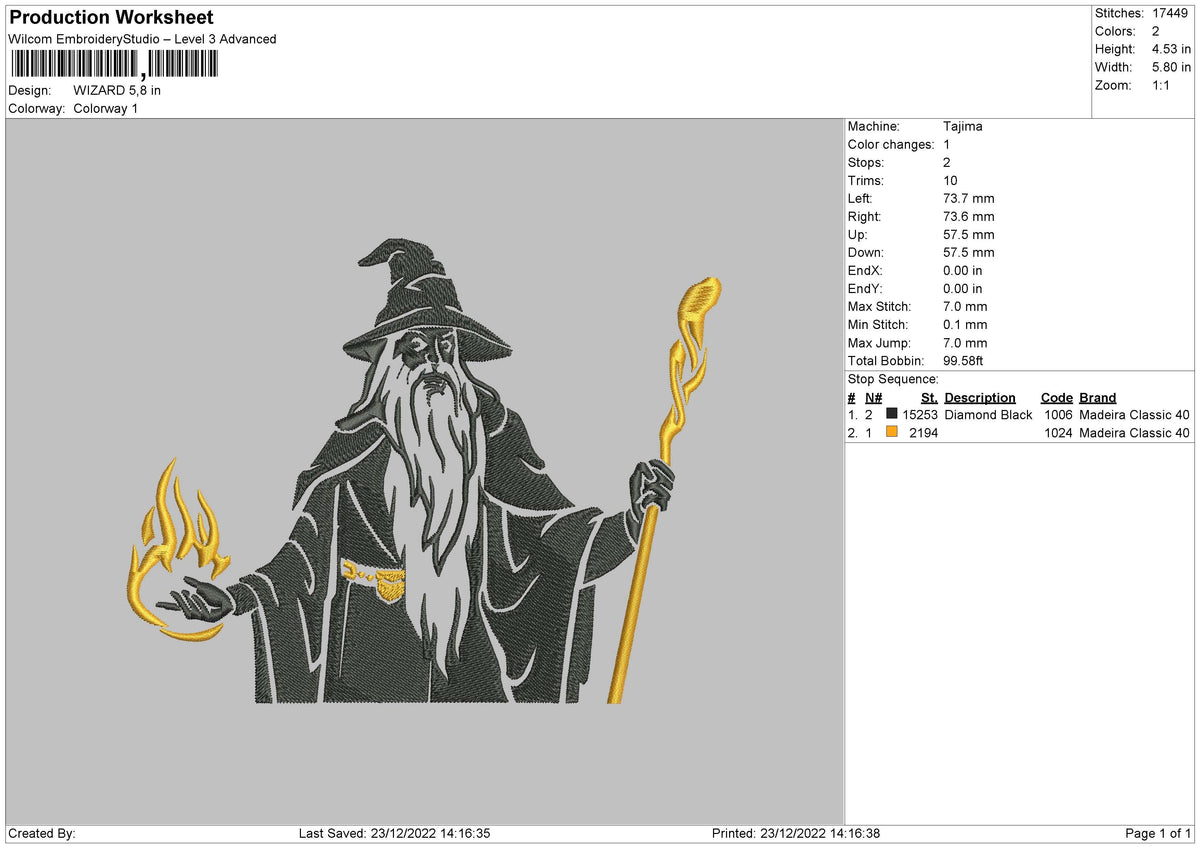The image size is (1200, 848).
Task: Click the Code column header
Action: tap(1056, 397)
